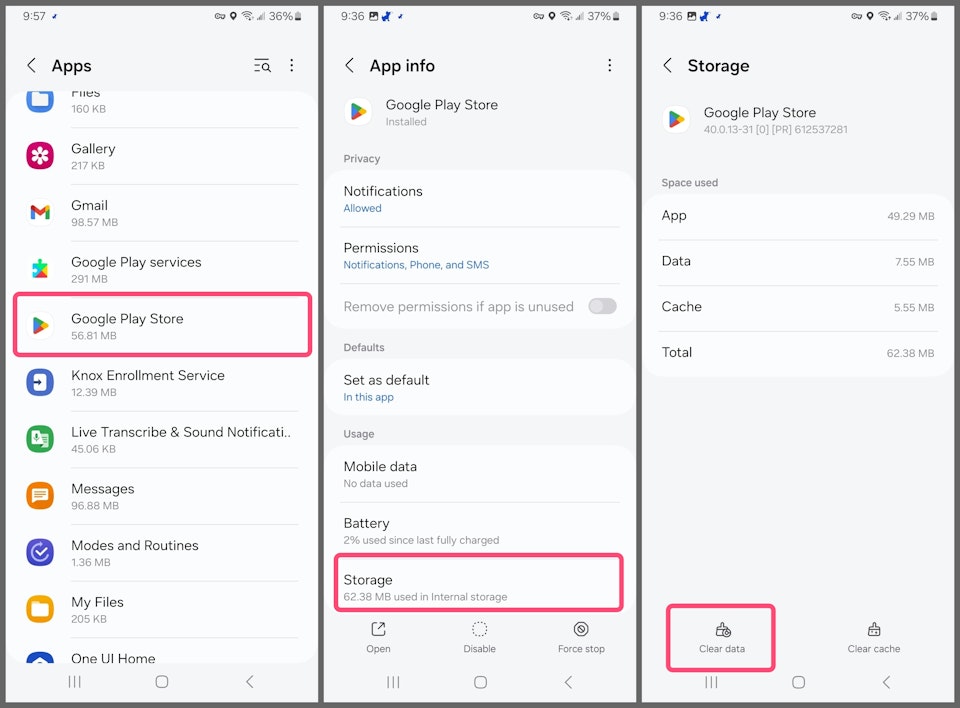This screenshot has width=960, height=708.
Task: Open Gallery entry in Apps list
Action: point(162,156)
